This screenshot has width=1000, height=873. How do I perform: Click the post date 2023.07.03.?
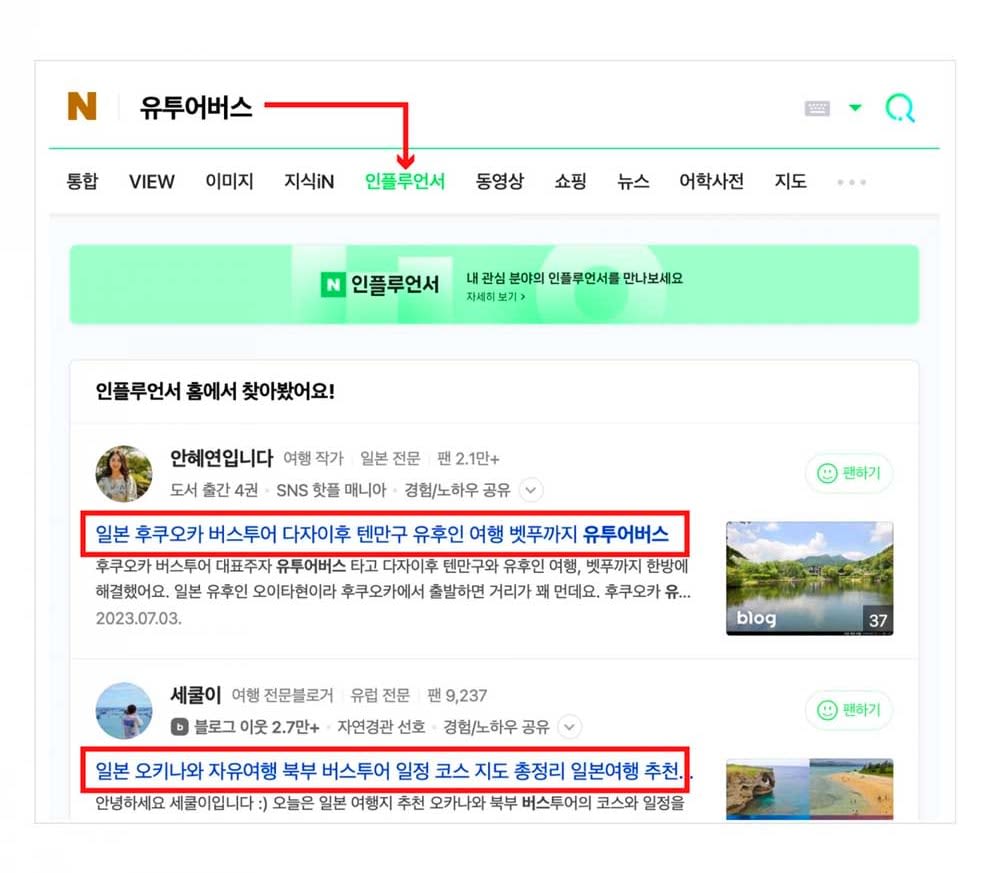click(138, 619)
